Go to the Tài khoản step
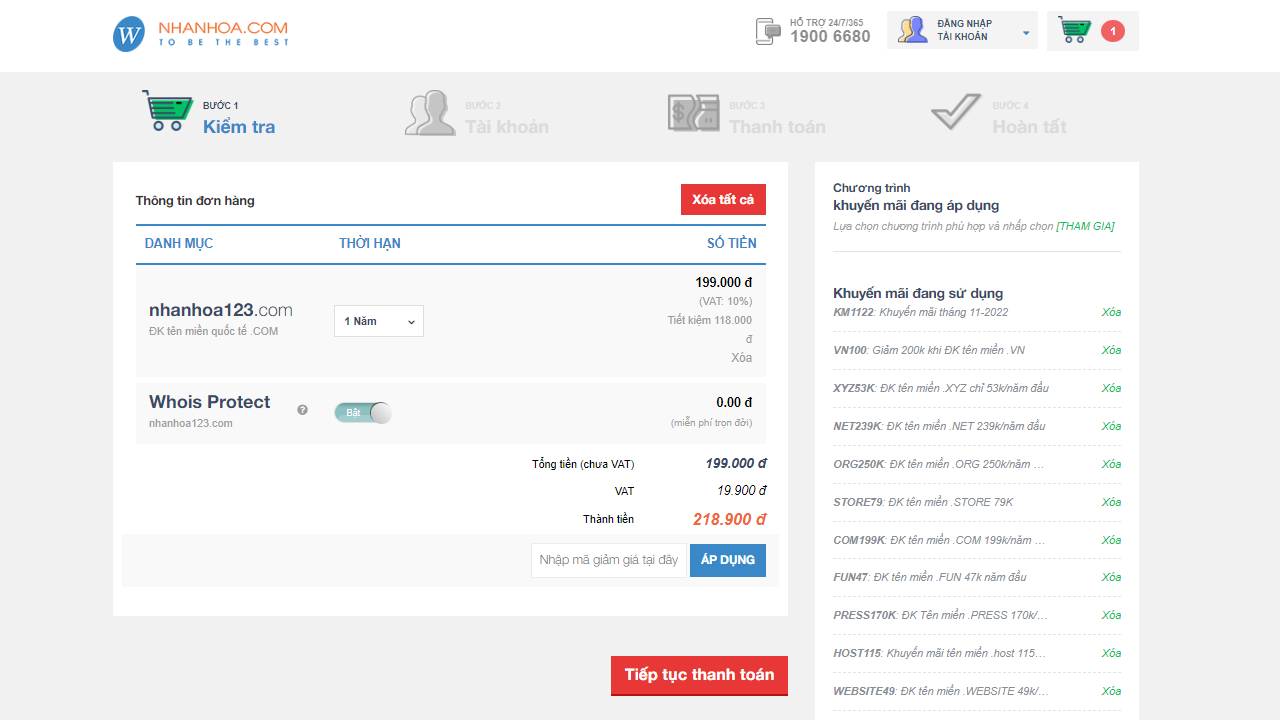This screenshot has height=720, width=1280. pyautogui.click(x=506, y=127)
